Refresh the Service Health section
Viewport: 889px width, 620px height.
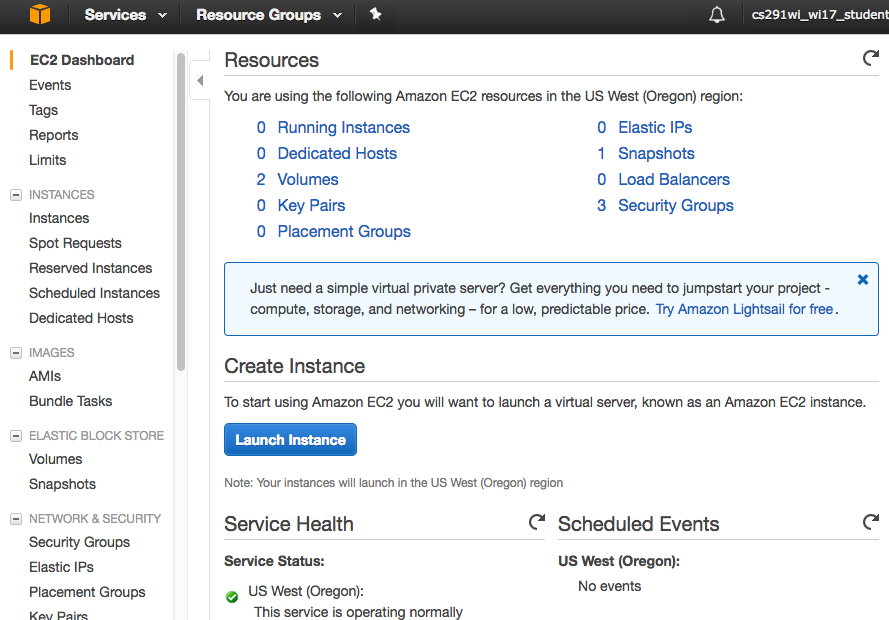click(537, 522)
